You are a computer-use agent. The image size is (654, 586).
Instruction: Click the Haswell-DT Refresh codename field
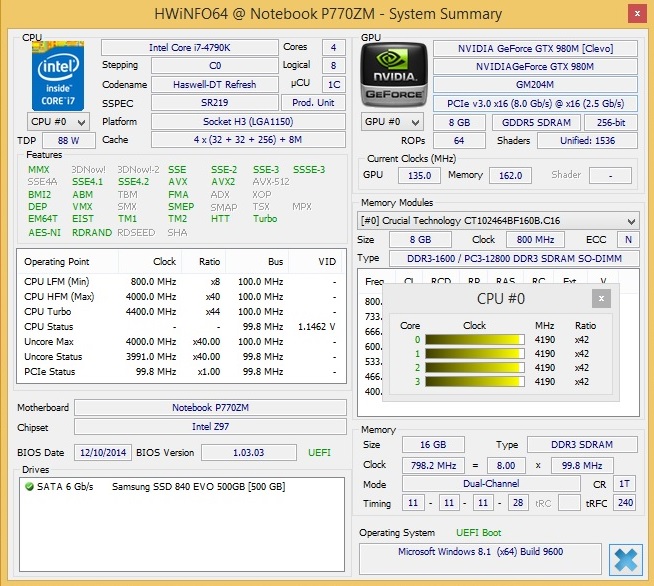(215, 84)
